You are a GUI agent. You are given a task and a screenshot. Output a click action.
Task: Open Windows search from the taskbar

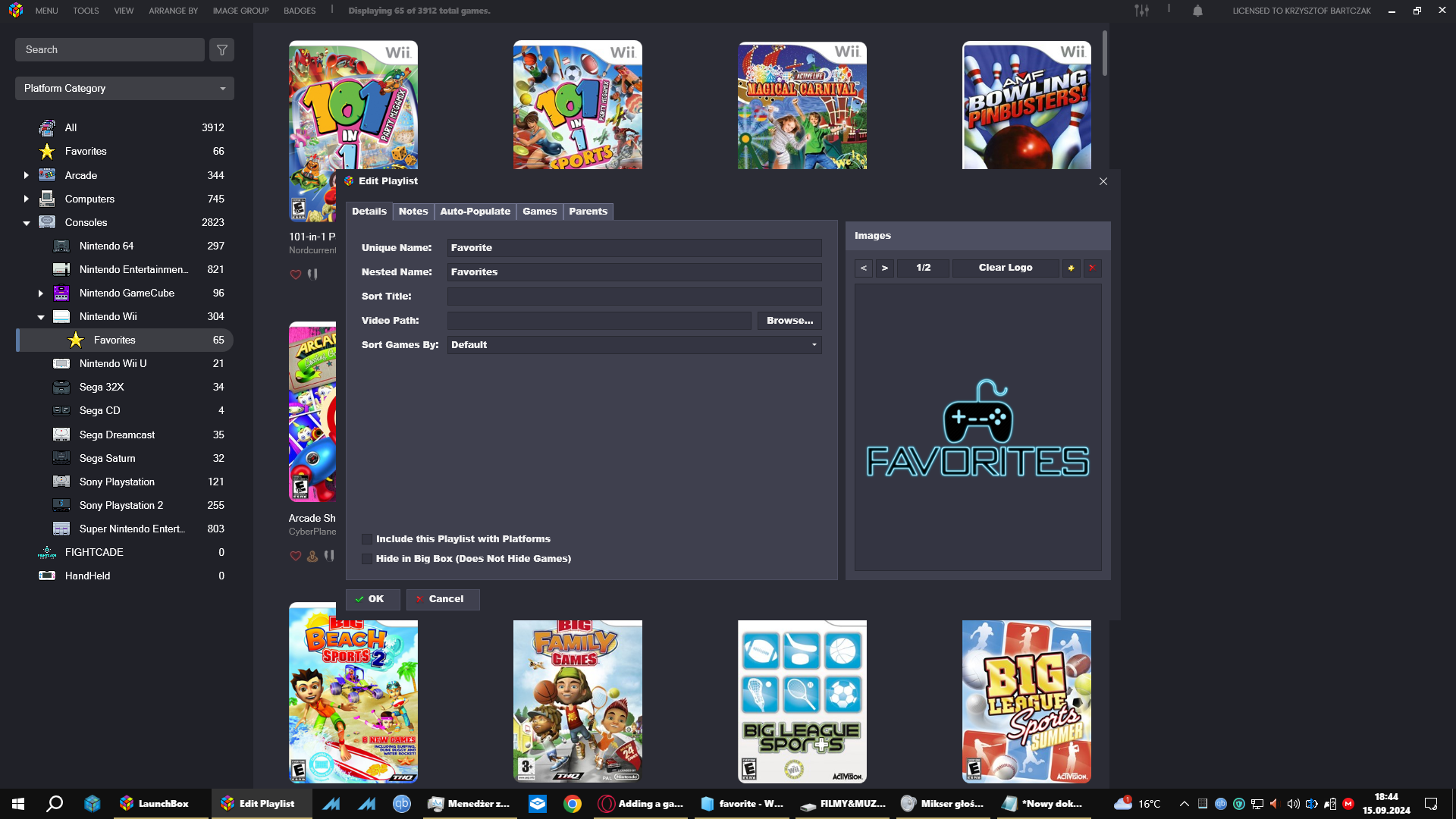[55, 804]
